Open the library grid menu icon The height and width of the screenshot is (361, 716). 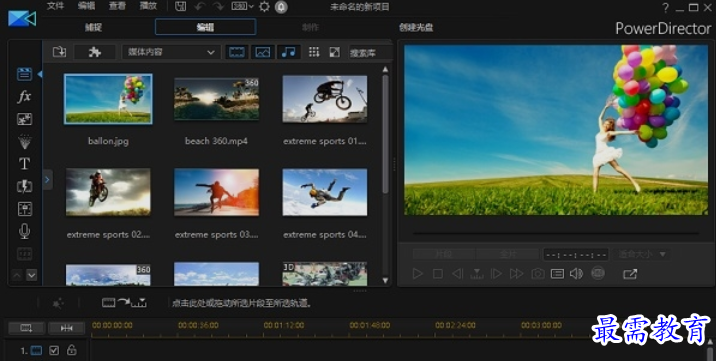pos(314,52)
